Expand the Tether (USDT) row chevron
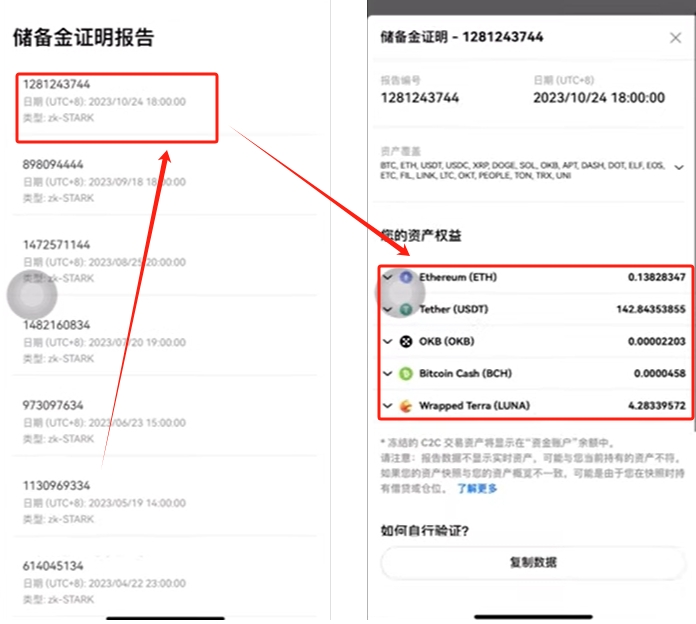 click(388, 309)
